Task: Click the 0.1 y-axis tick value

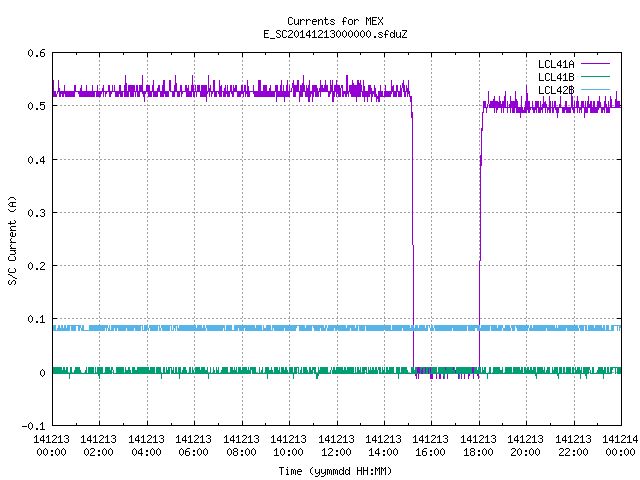Action: pyautogui.click(x=36, y=319)
